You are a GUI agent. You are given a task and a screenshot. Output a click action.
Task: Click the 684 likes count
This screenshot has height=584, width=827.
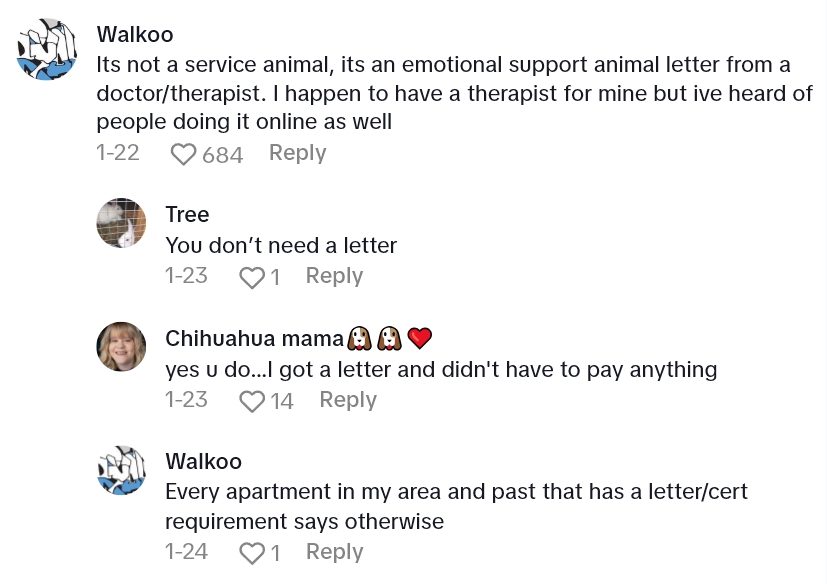click(222, 154)
